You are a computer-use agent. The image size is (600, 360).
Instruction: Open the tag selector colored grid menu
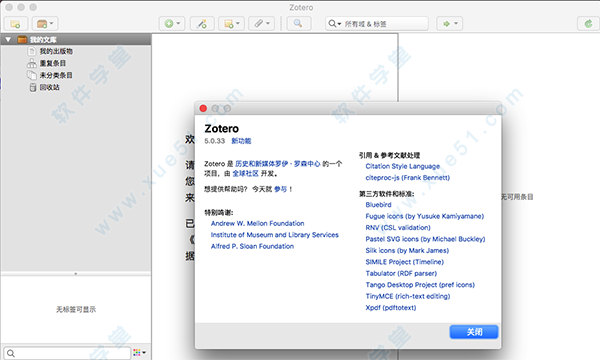[x=139, y=352]
